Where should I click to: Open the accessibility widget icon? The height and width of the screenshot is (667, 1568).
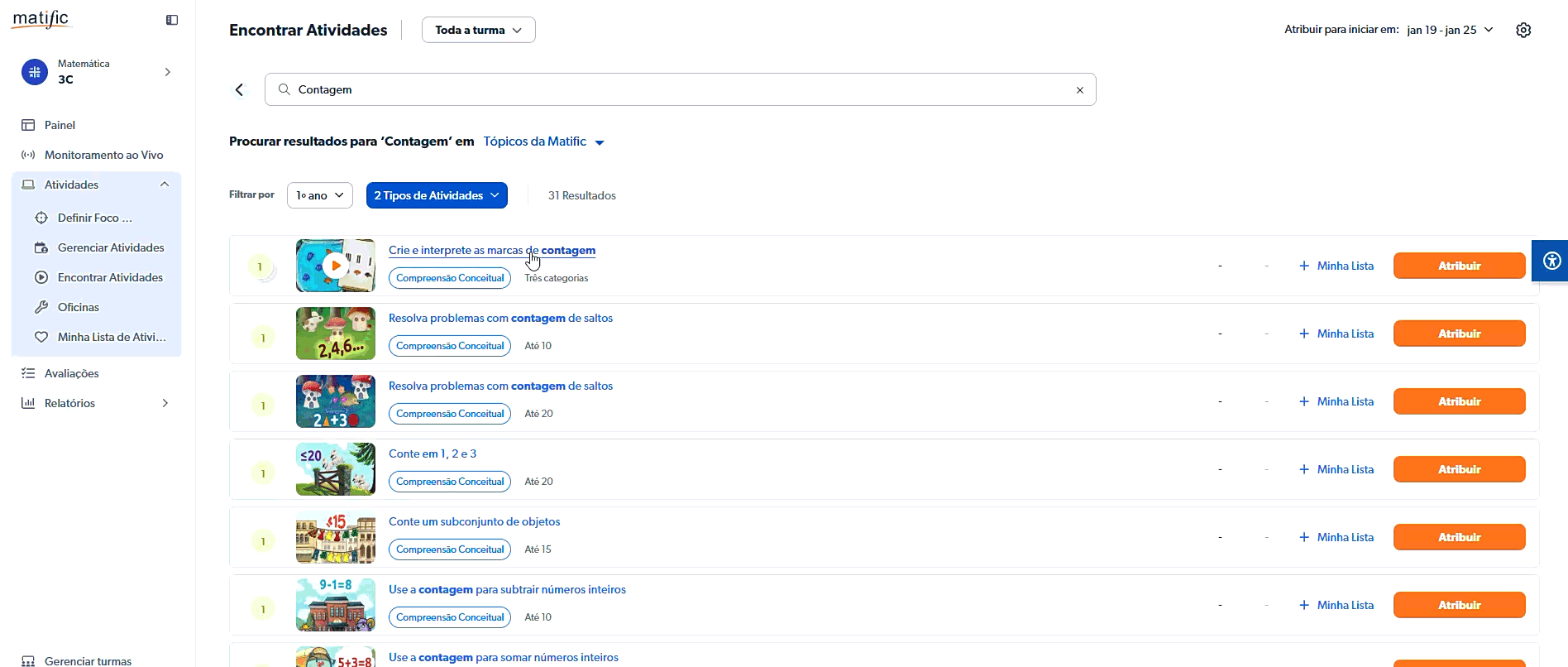pos(1551,262)
